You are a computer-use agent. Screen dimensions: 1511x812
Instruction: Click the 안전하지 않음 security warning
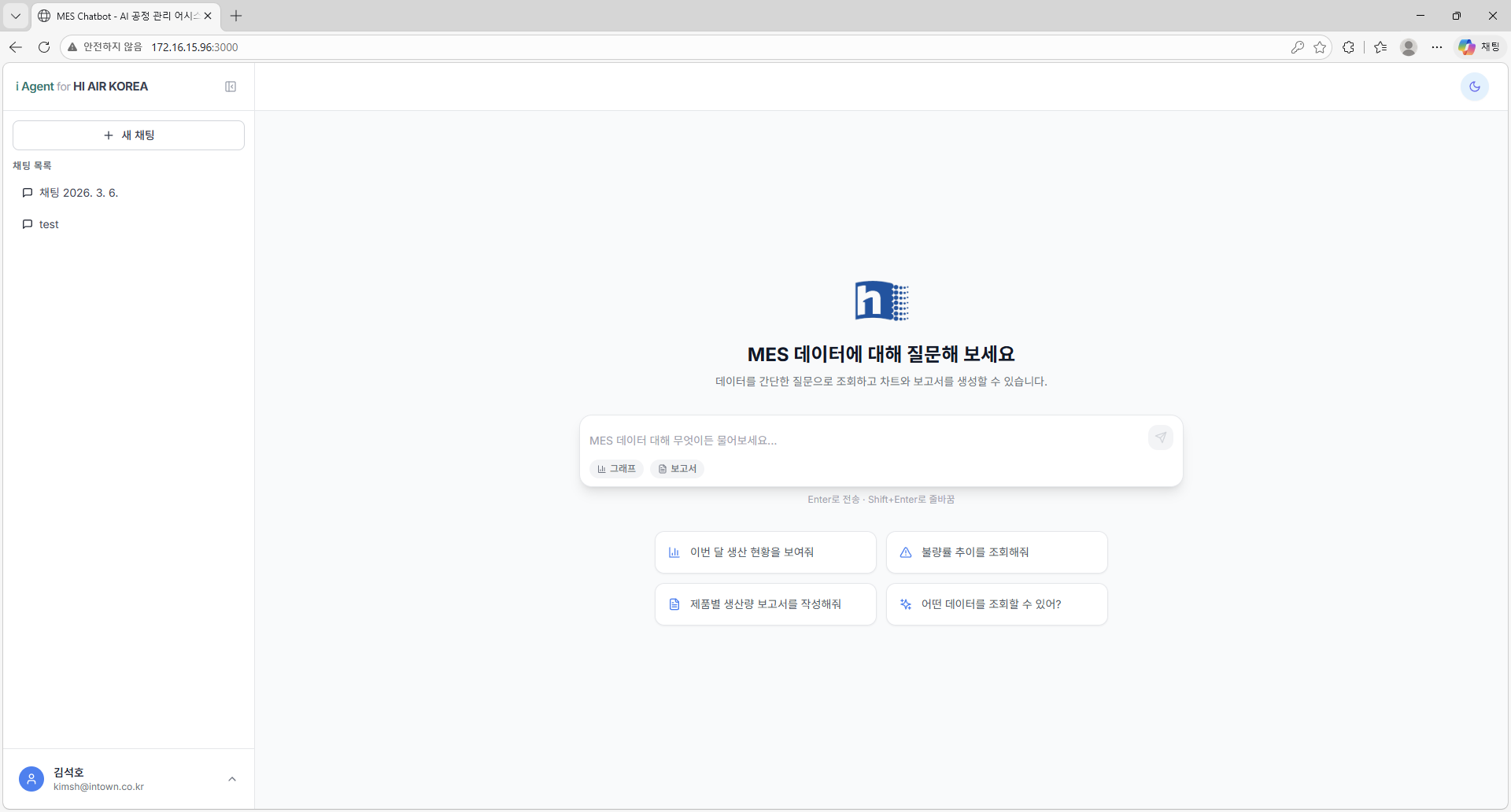(x=105, y=47)
